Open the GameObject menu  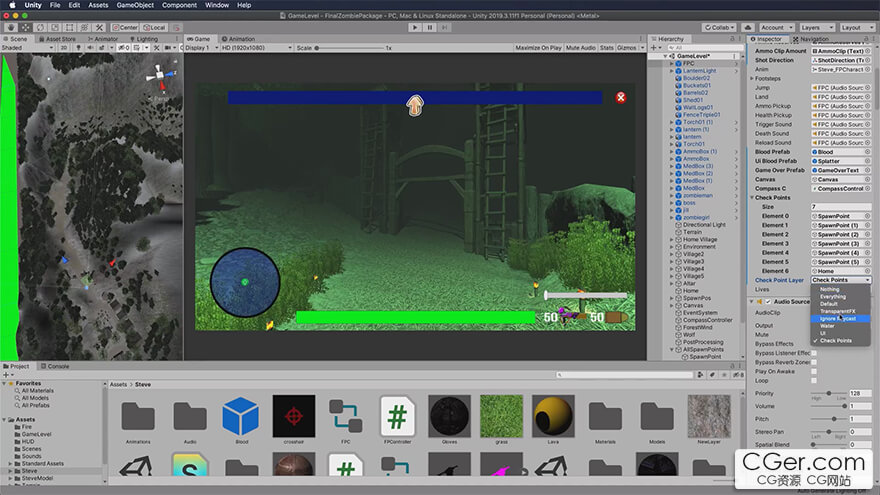[135, 5]
